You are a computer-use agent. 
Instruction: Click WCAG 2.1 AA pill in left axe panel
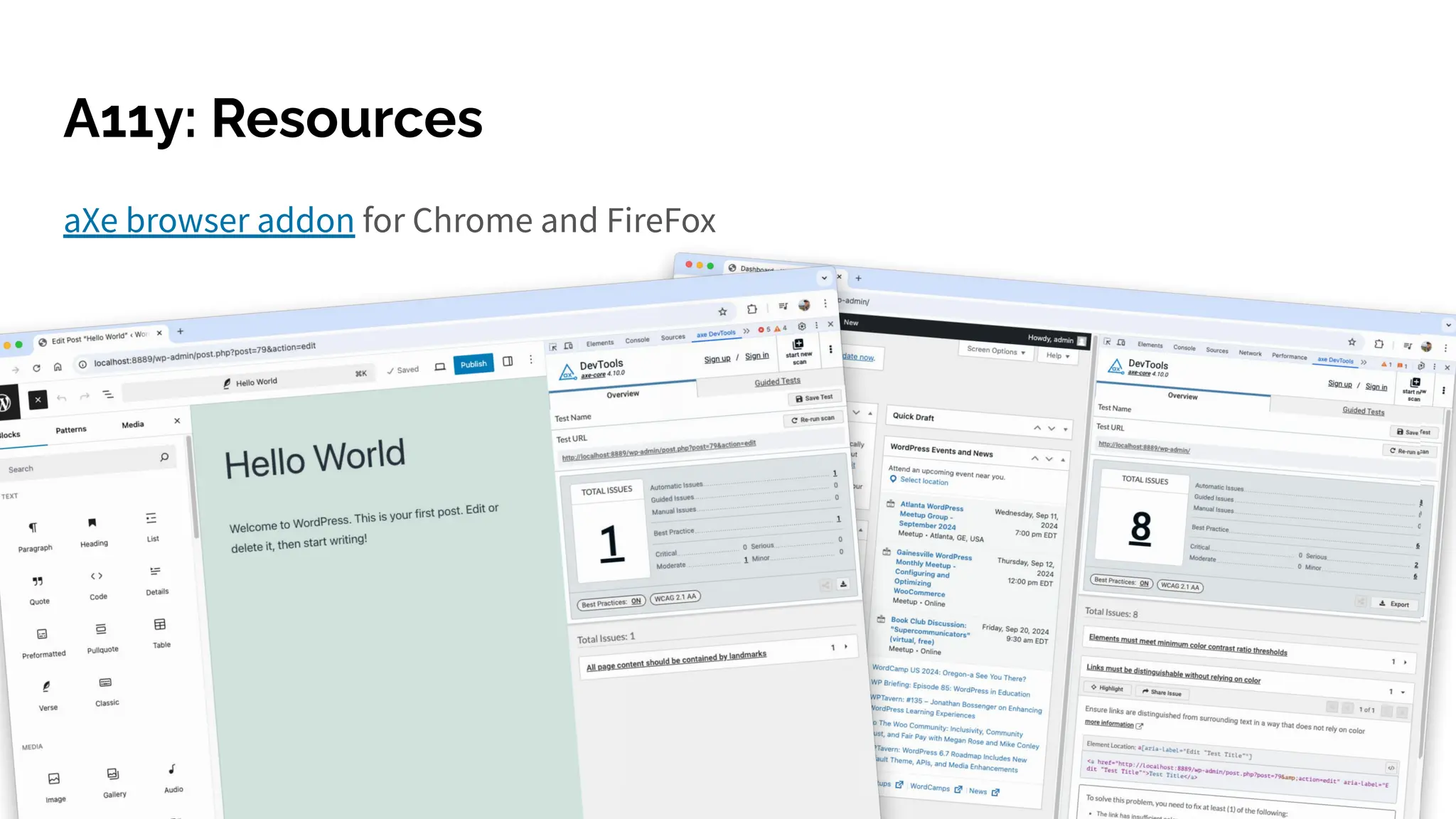click(675, 597)
